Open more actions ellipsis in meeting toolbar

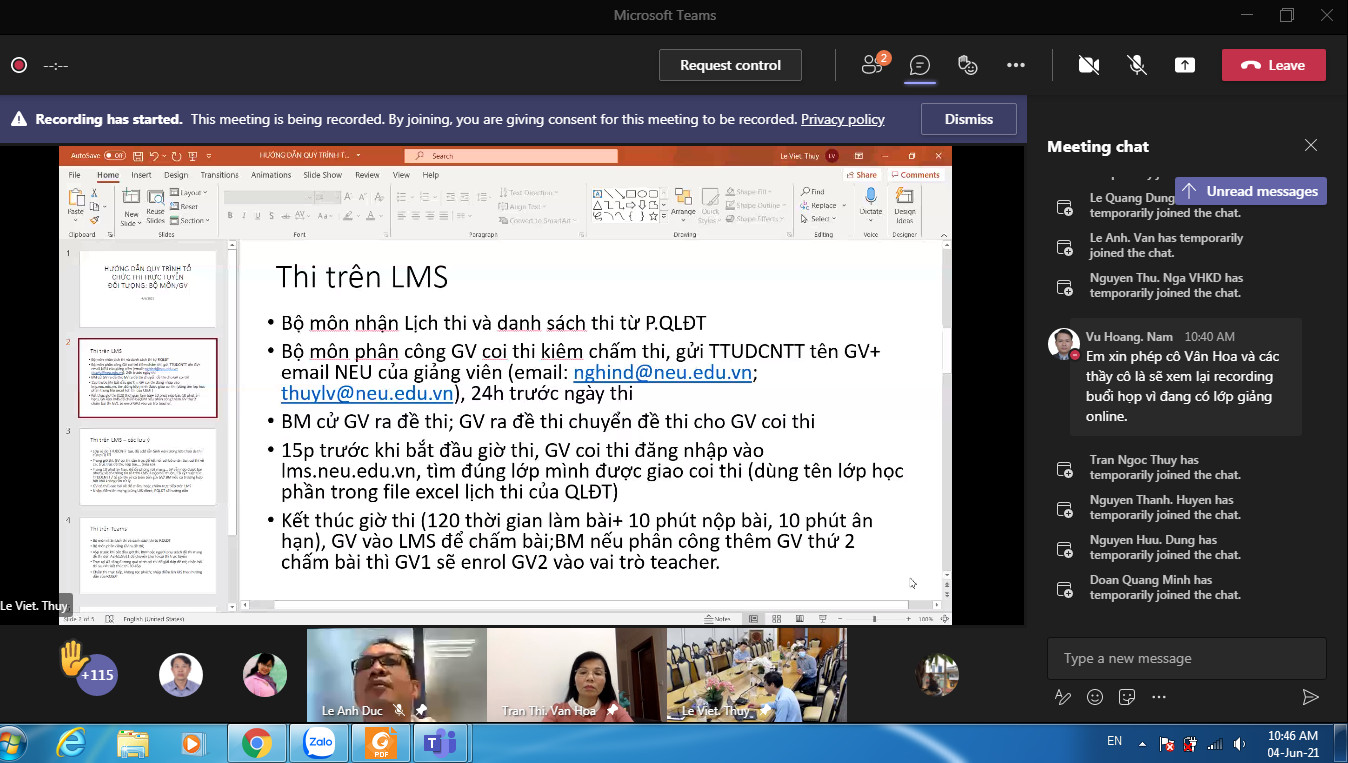(1016, 65)
